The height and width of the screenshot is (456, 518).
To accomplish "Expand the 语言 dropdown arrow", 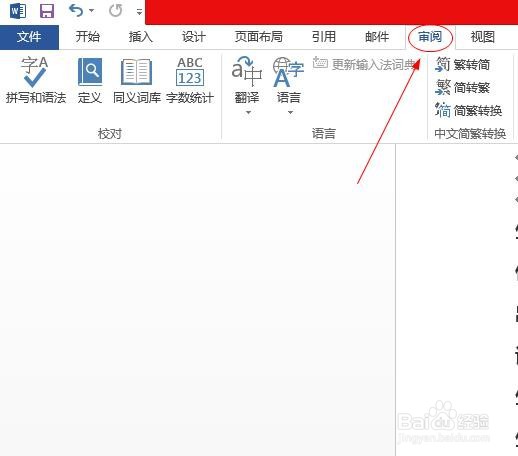I will click(290, 113).
